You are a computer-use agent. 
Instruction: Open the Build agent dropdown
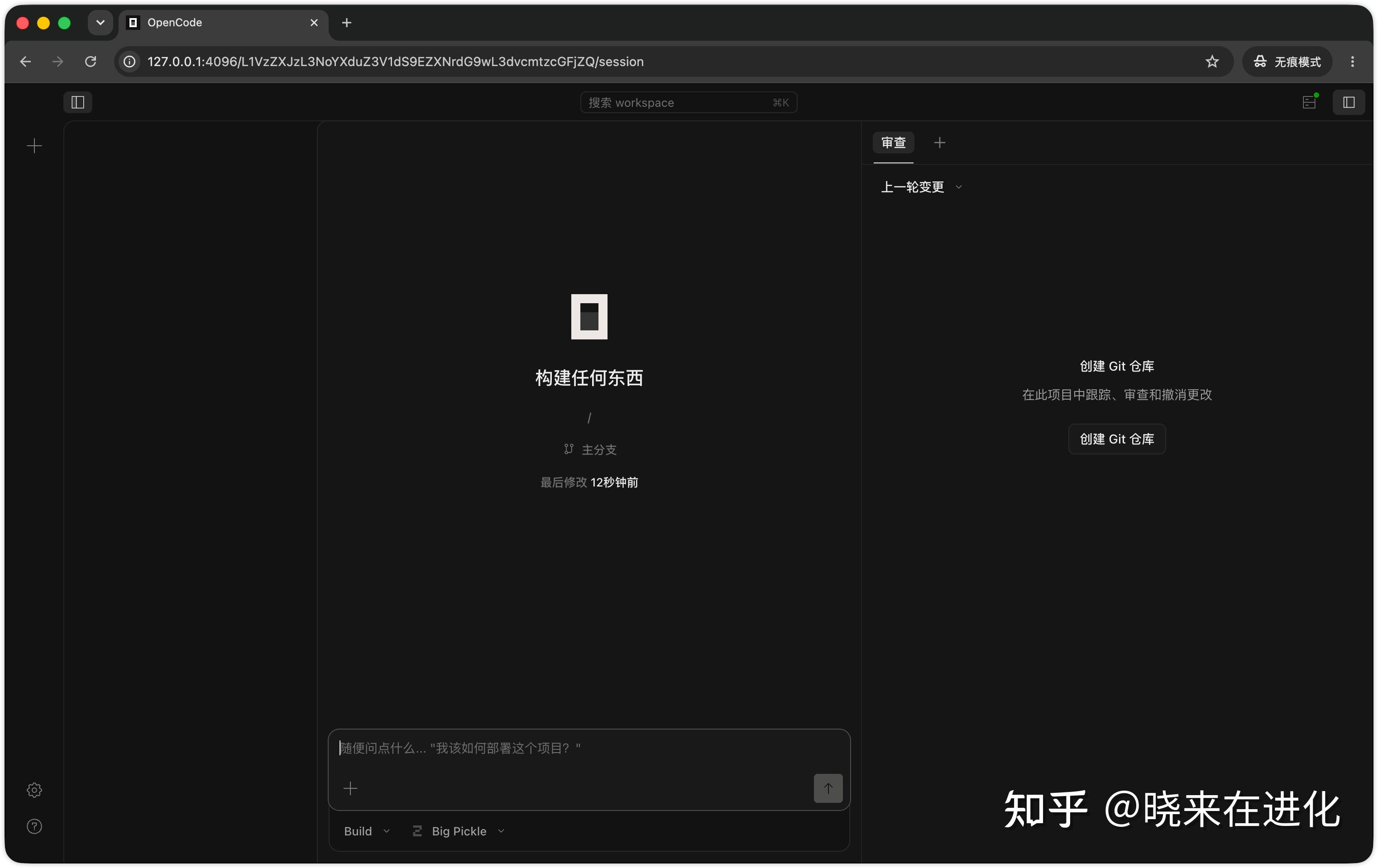pyautogui.click(x=367, y=831)
